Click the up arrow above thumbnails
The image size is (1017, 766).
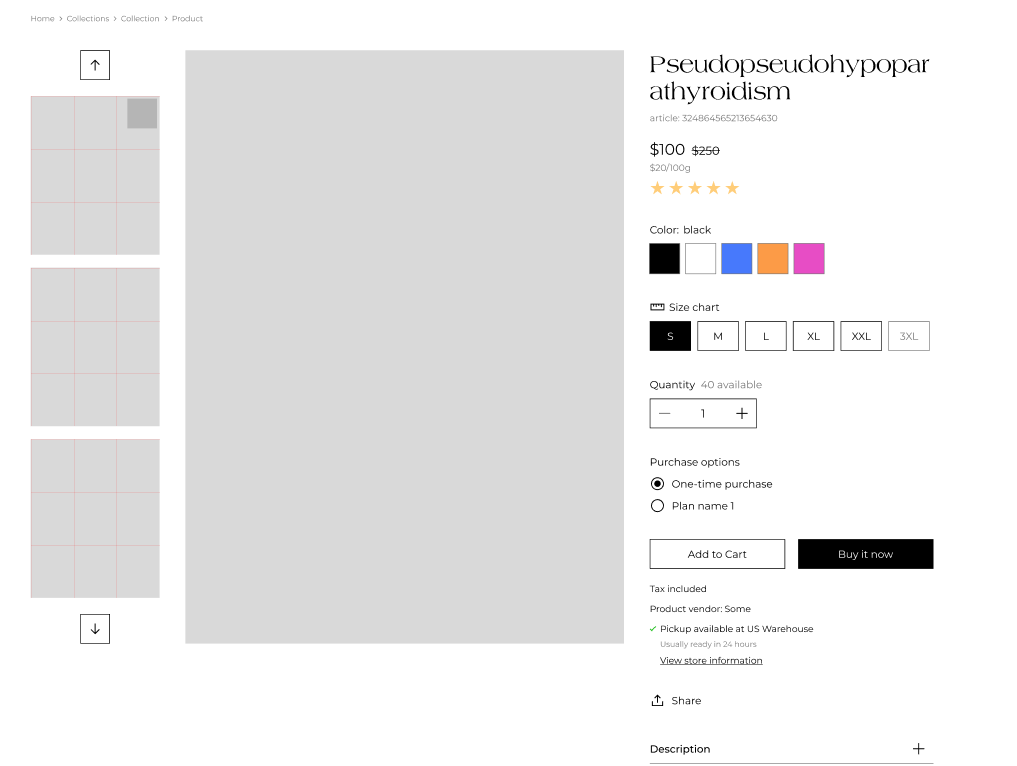pos(95,65)
